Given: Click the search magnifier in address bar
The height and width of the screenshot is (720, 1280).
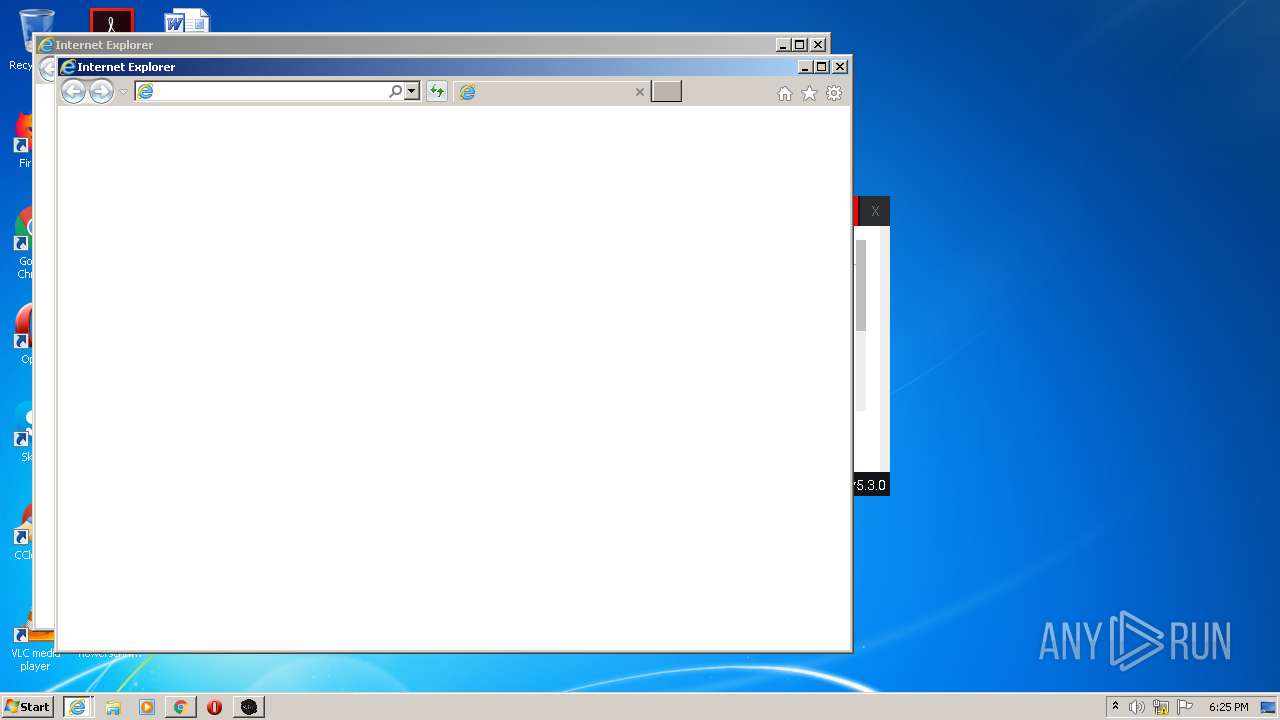Looking at the screenshot, I should click(396, 92).
